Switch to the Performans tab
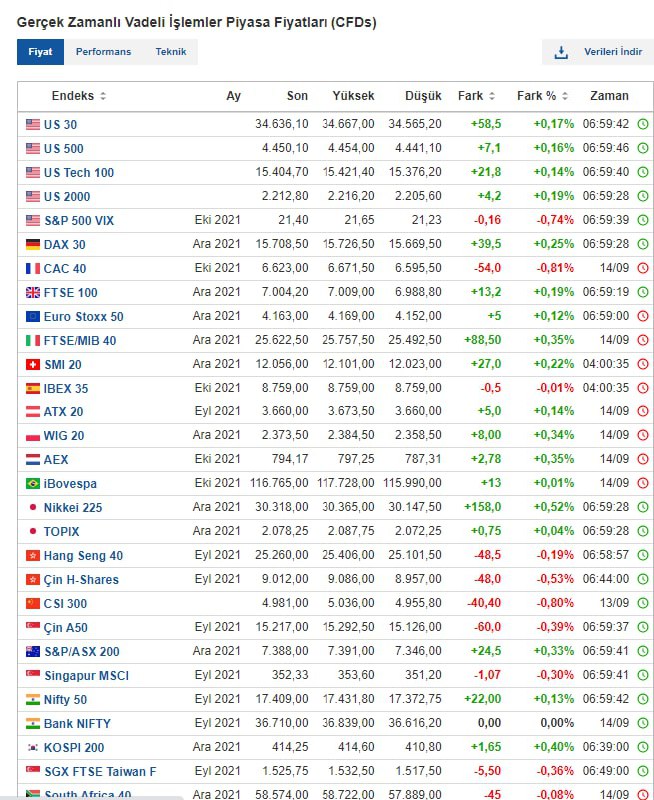This screenshot has height=800, width=654. tap(104, 52)
